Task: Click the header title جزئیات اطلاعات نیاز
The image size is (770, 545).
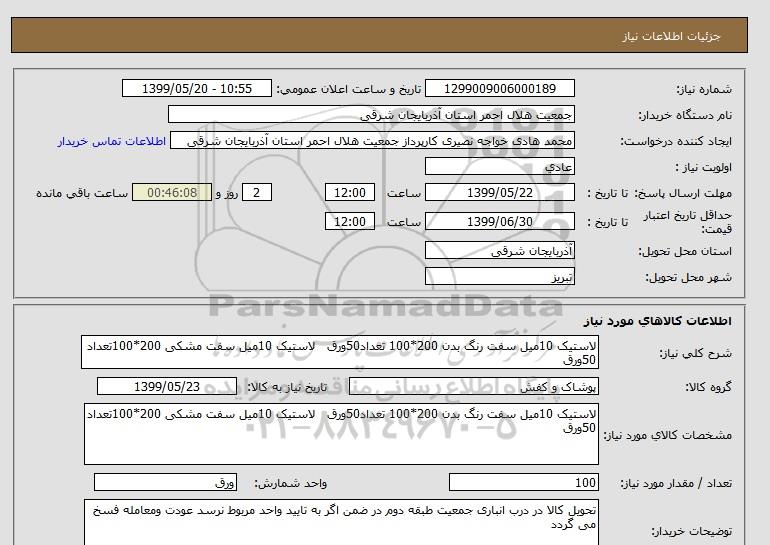Action: pos(671,36)
